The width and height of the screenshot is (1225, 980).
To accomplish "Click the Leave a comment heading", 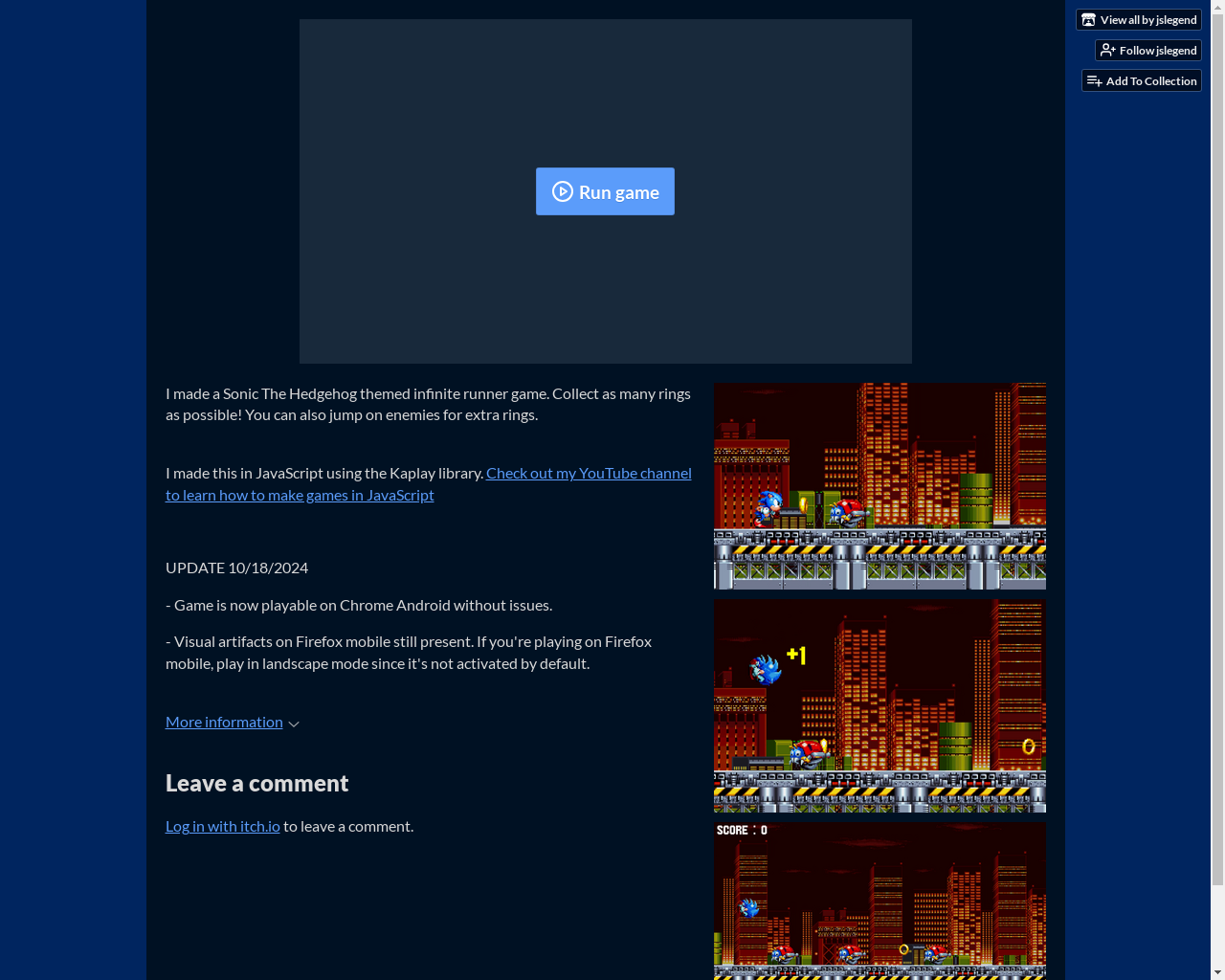I will (x=256, y=783).
